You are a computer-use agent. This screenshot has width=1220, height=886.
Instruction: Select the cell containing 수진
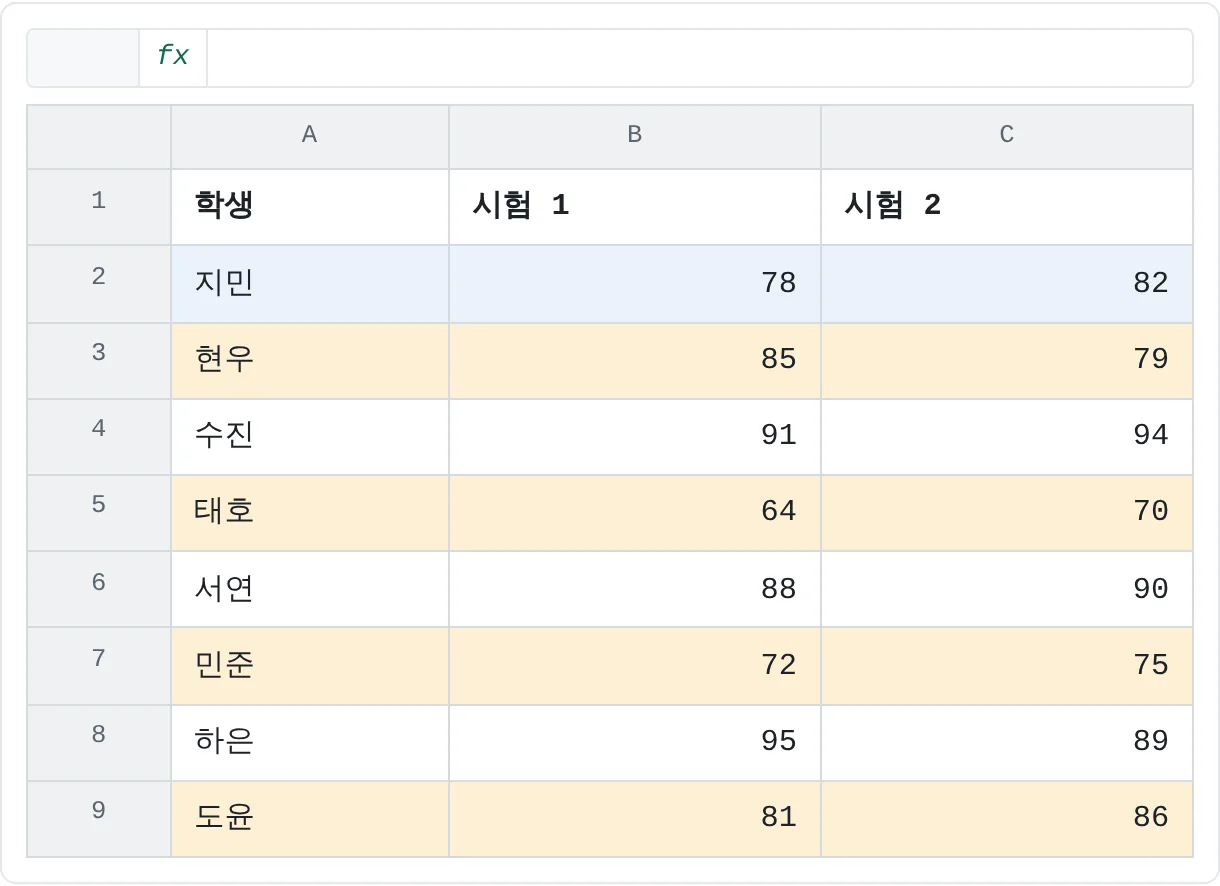pyautogui.click(x=310, y=437)
